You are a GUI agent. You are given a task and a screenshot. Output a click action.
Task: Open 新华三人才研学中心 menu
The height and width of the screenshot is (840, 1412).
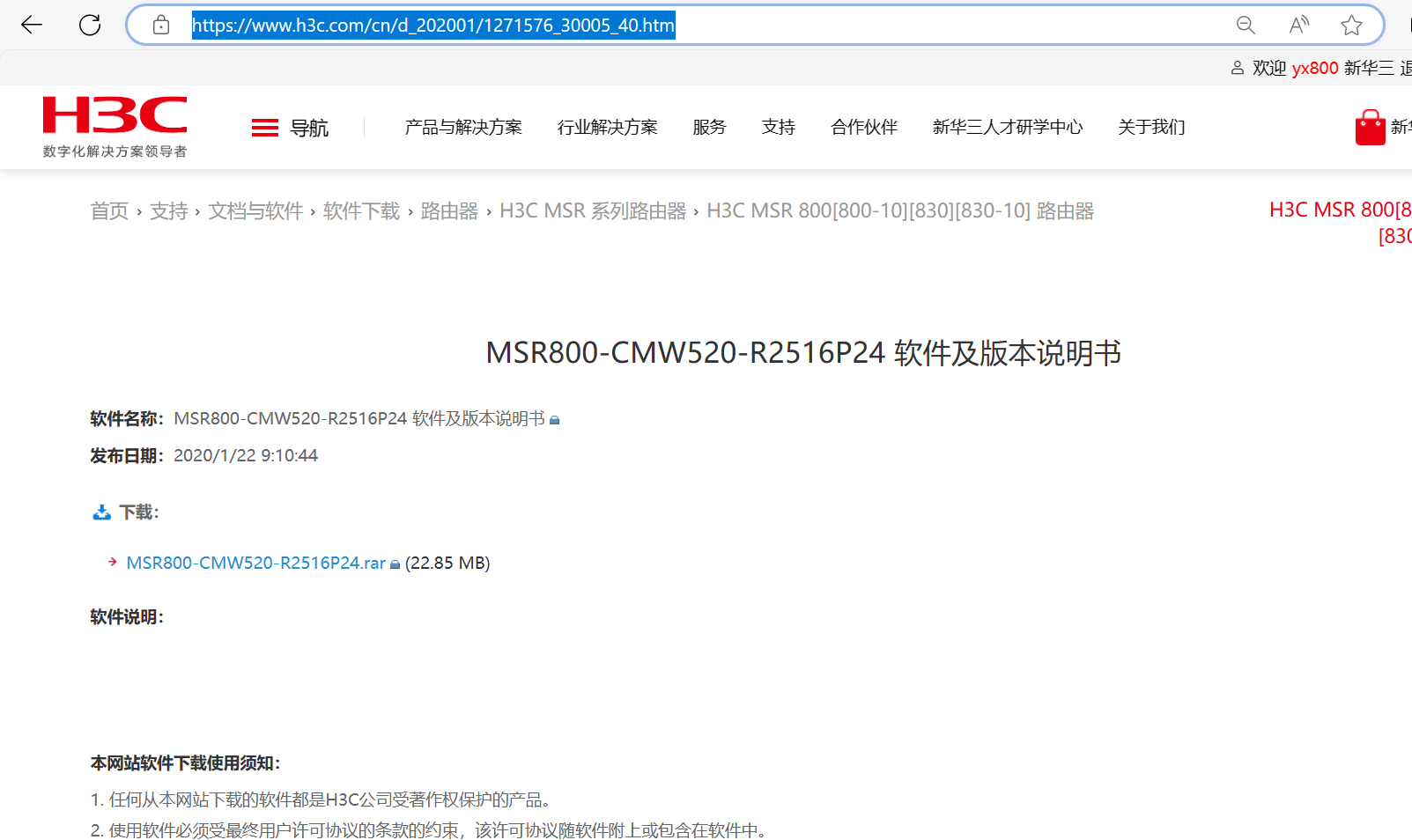click(1008, 128)
